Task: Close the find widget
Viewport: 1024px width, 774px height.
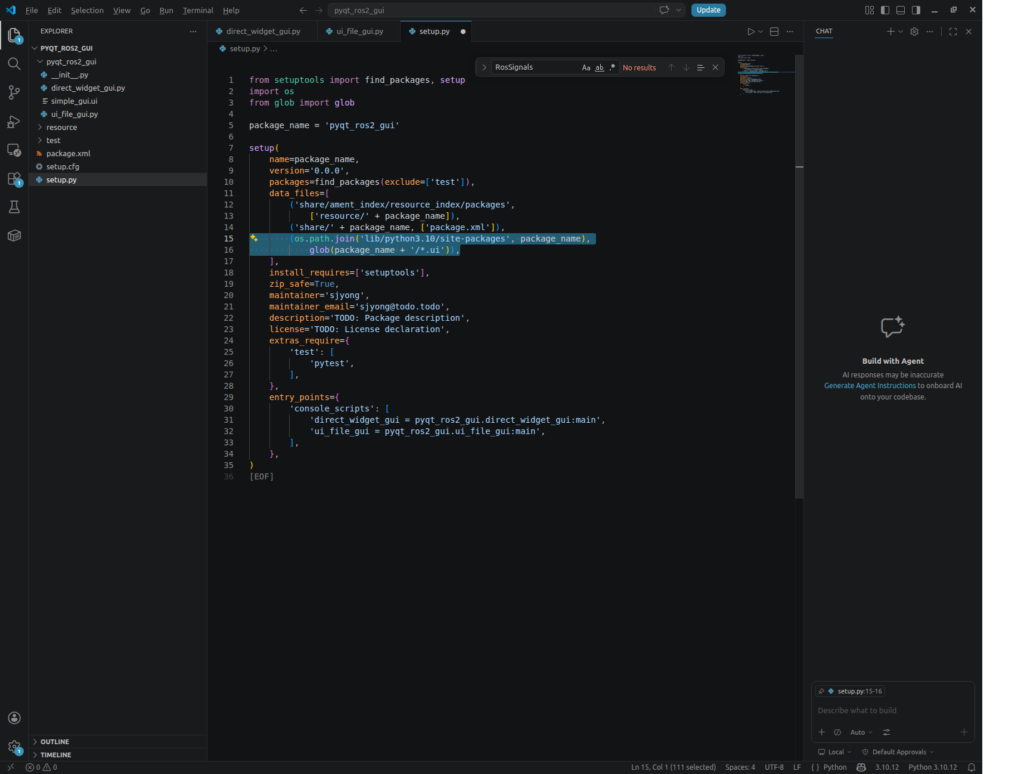Action: point(715,67)
